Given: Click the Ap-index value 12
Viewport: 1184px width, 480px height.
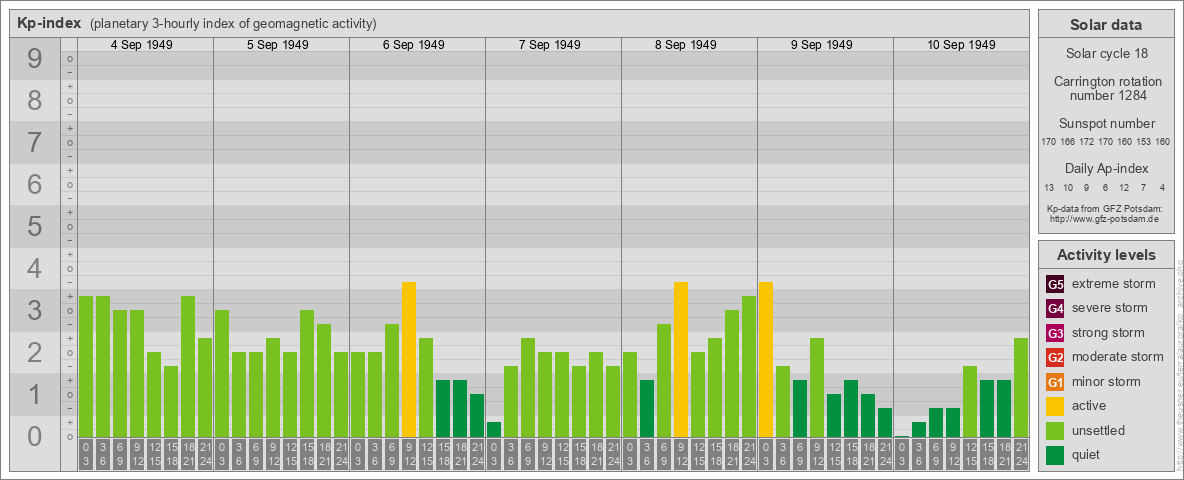Looking at the screenshot, I should point(1124,187).
